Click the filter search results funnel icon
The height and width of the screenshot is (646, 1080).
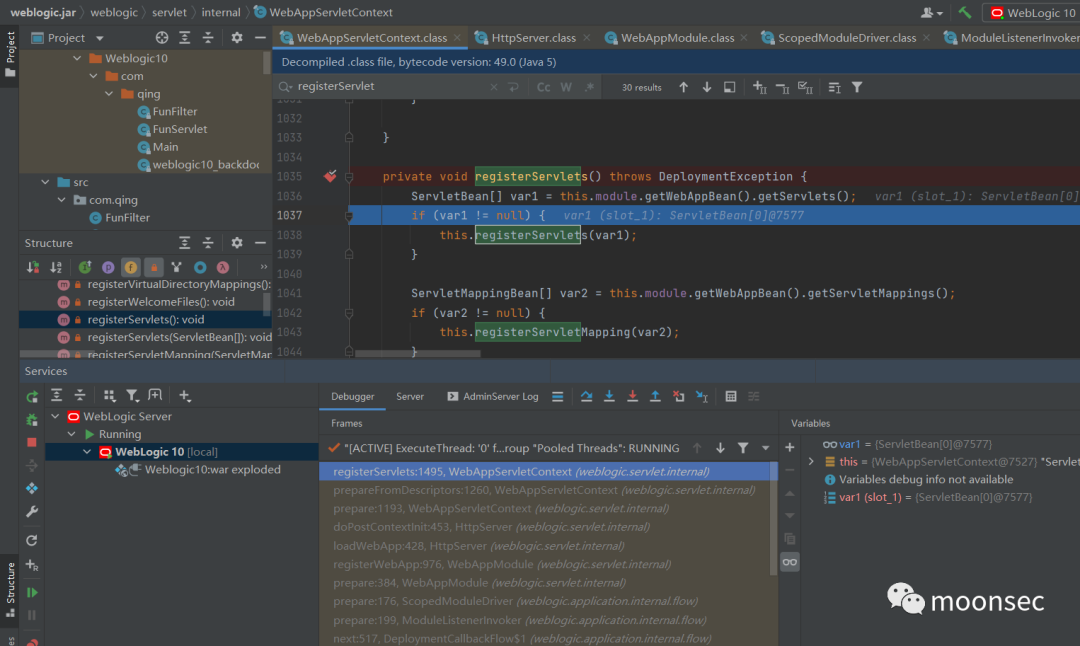coord(857,87)
